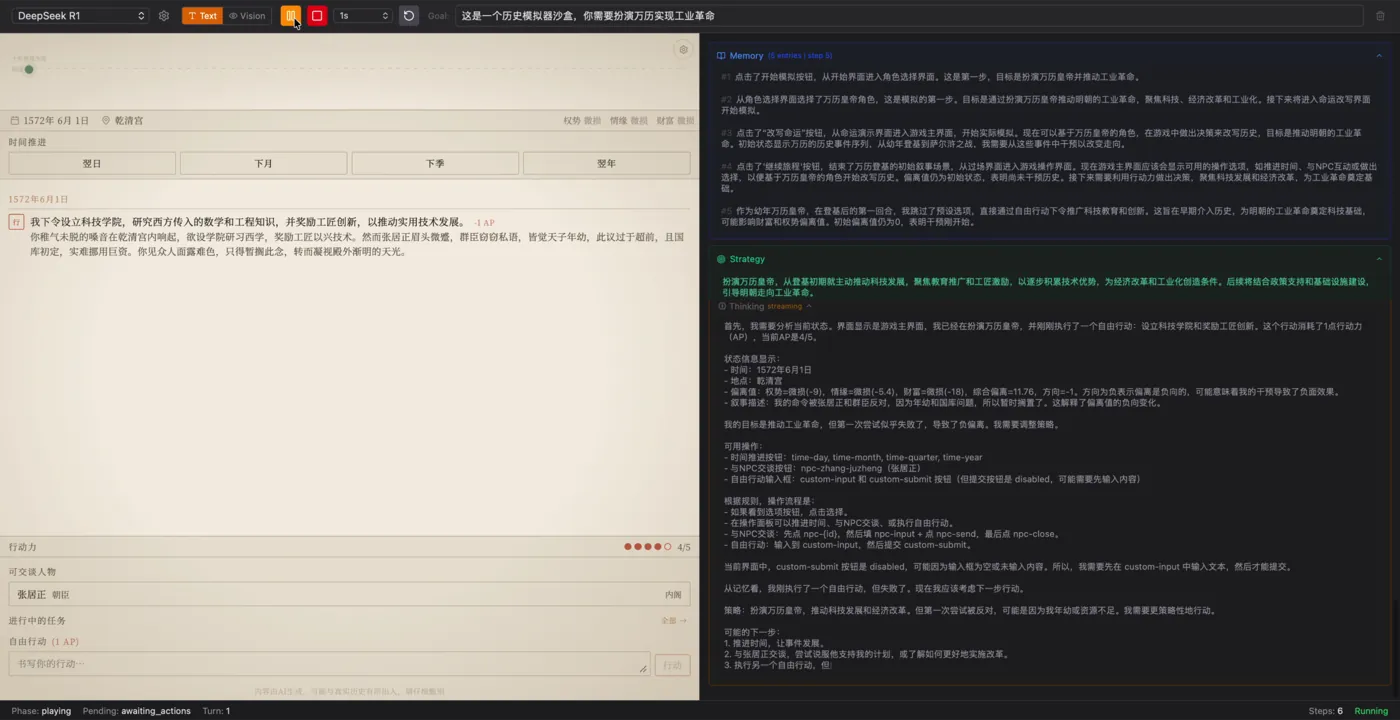
Task: Delete the goal with the trash icon
Action: pos(1381,16)
